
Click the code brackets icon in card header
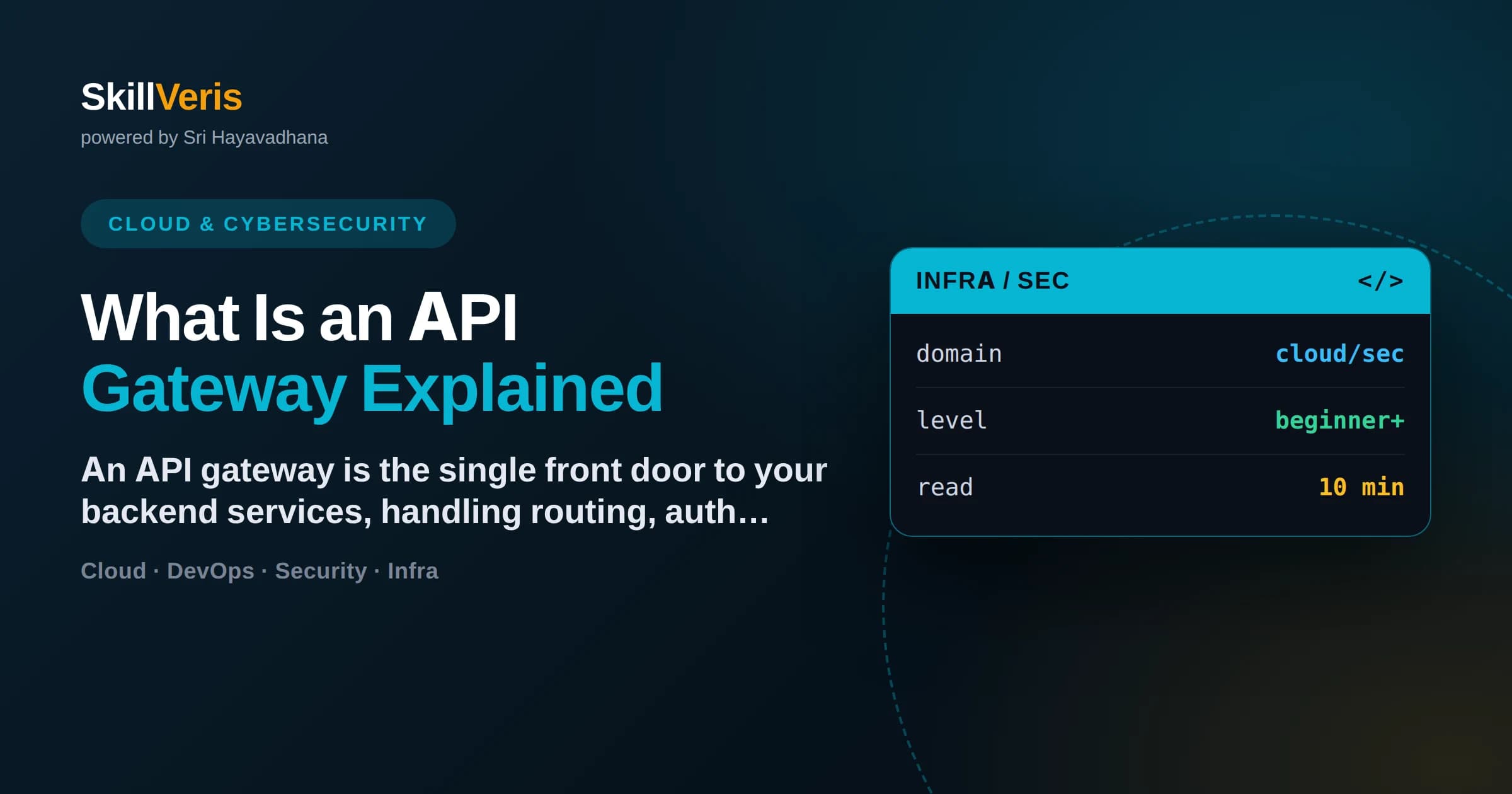[1380, 280]
